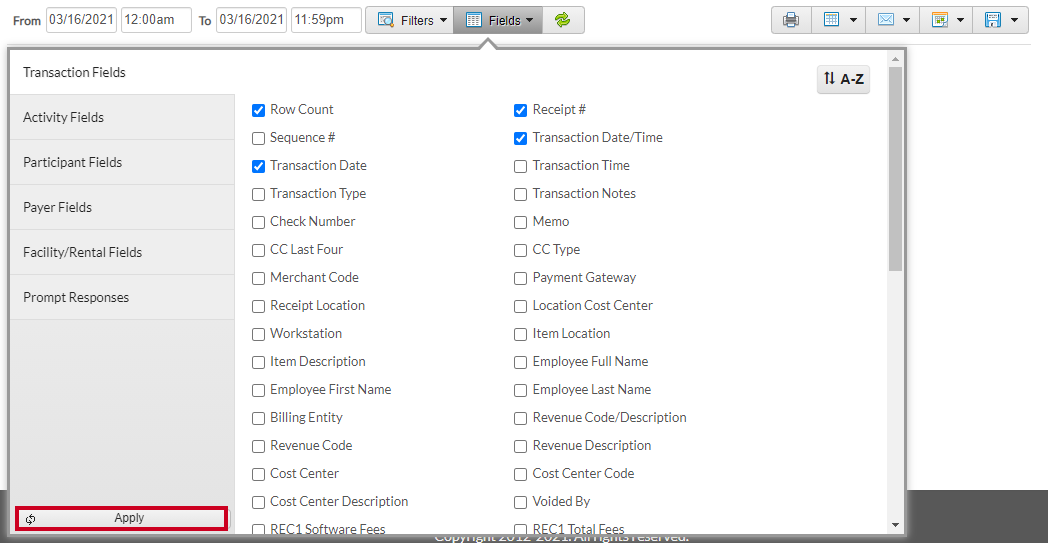The height and width of the screenshot is (543, 1048).
Task: Expand the schedule dropdown arrow
Action: click(x=960, y=20)
